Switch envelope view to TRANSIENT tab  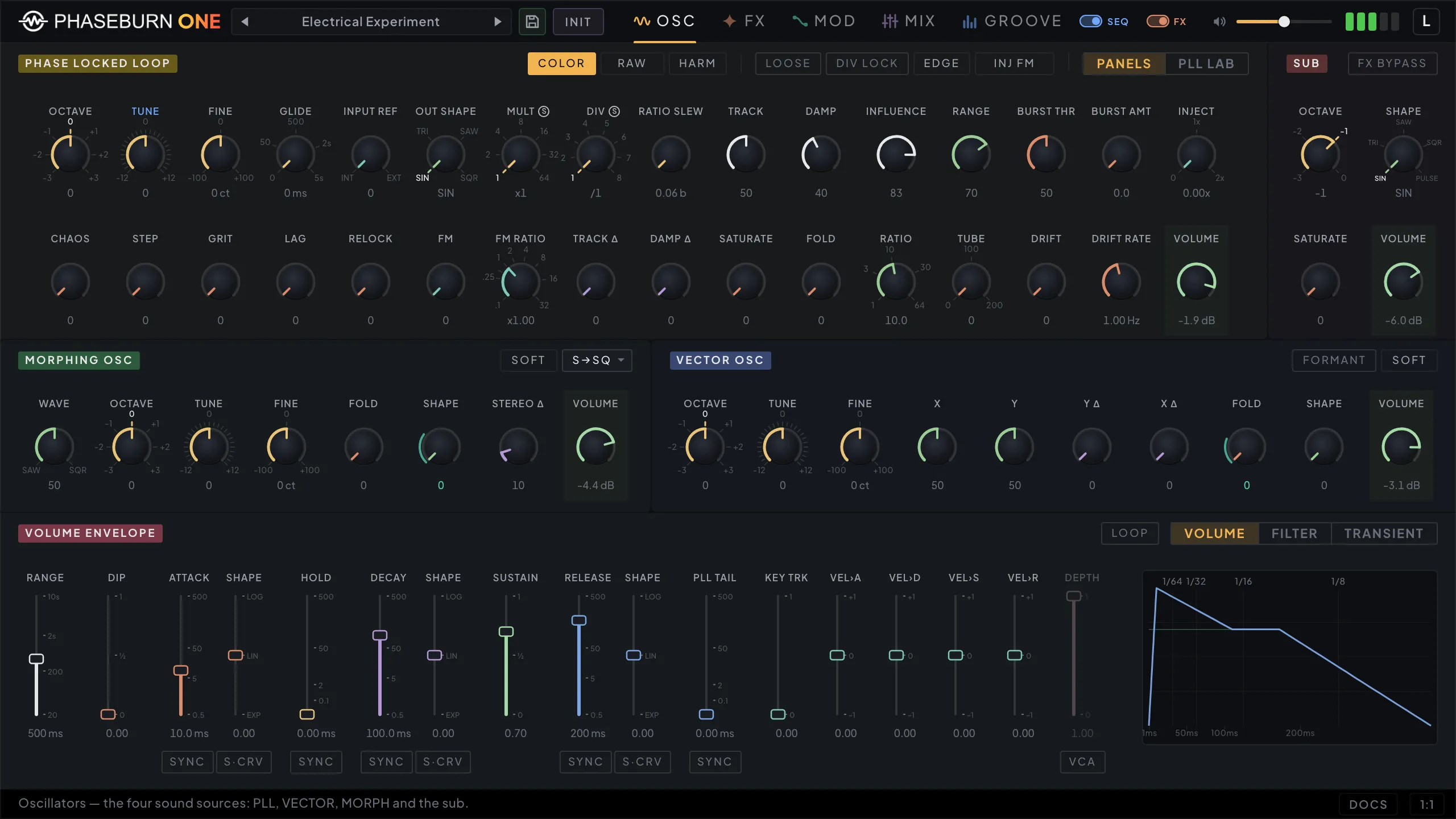[1384, 533]
